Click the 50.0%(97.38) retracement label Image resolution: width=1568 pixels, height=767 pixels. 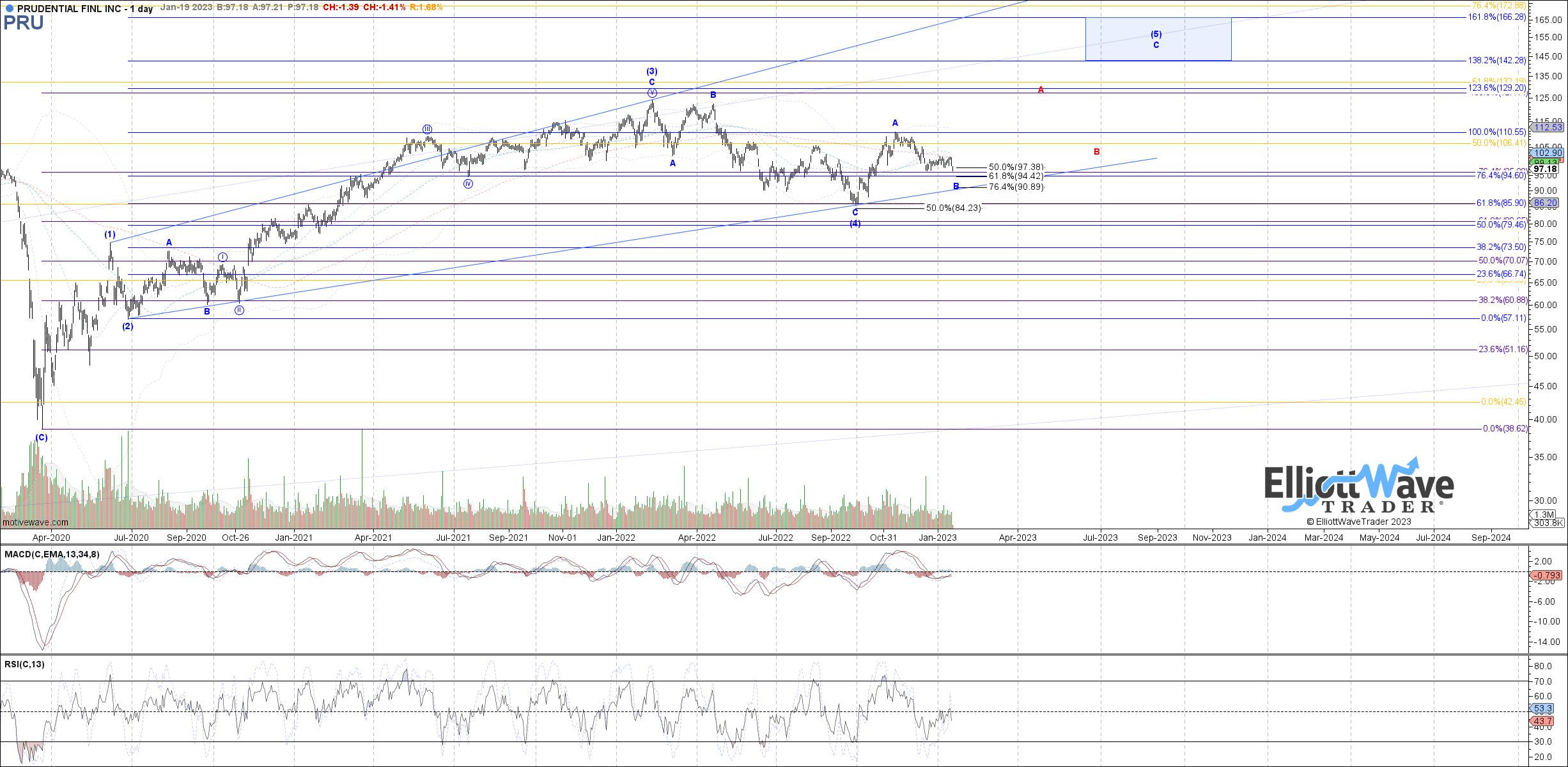click(x=1016, y=167)
